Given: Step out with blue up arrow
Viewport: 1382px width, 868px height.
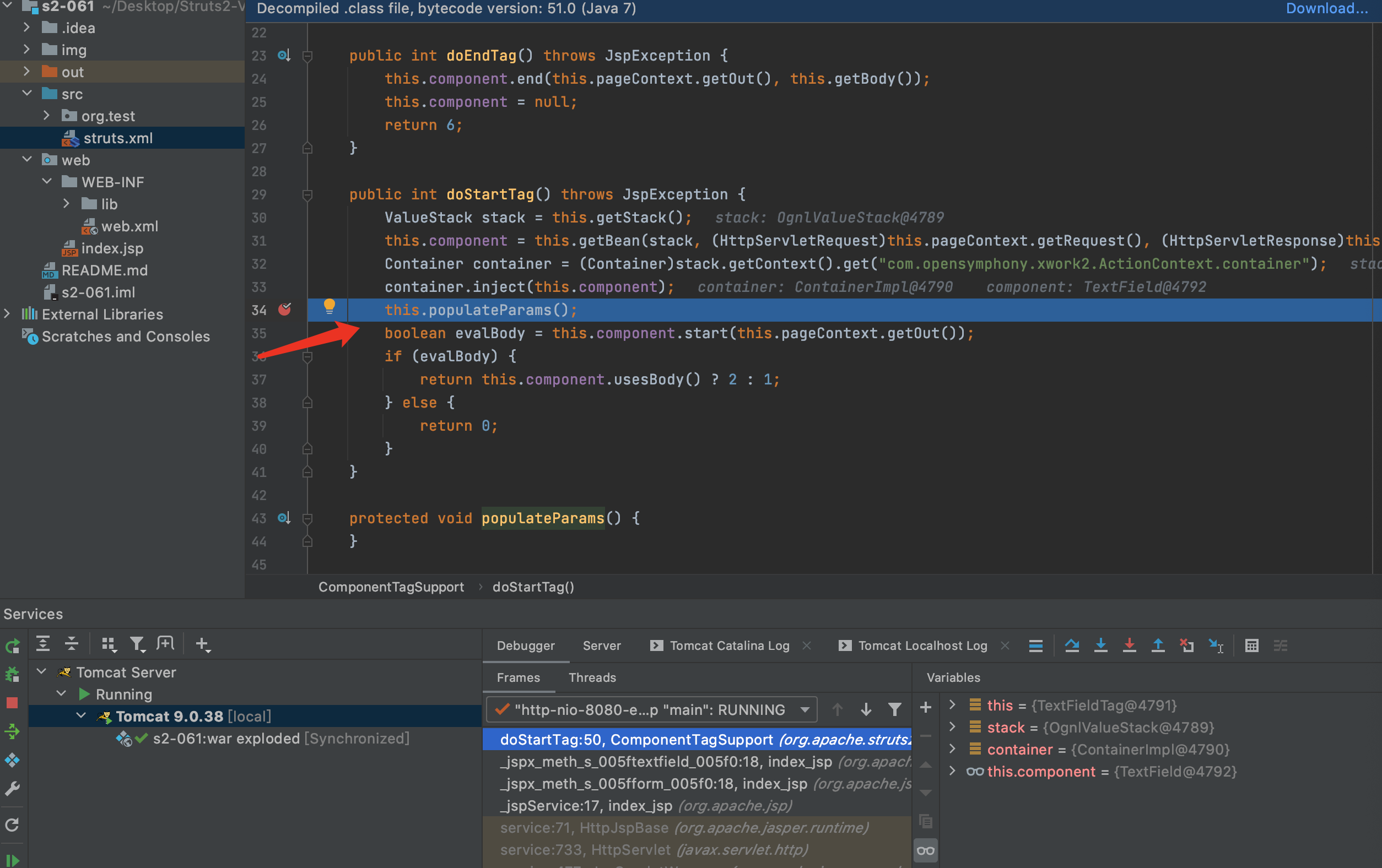Looking at the screenshot, I should pos(1158,645).
